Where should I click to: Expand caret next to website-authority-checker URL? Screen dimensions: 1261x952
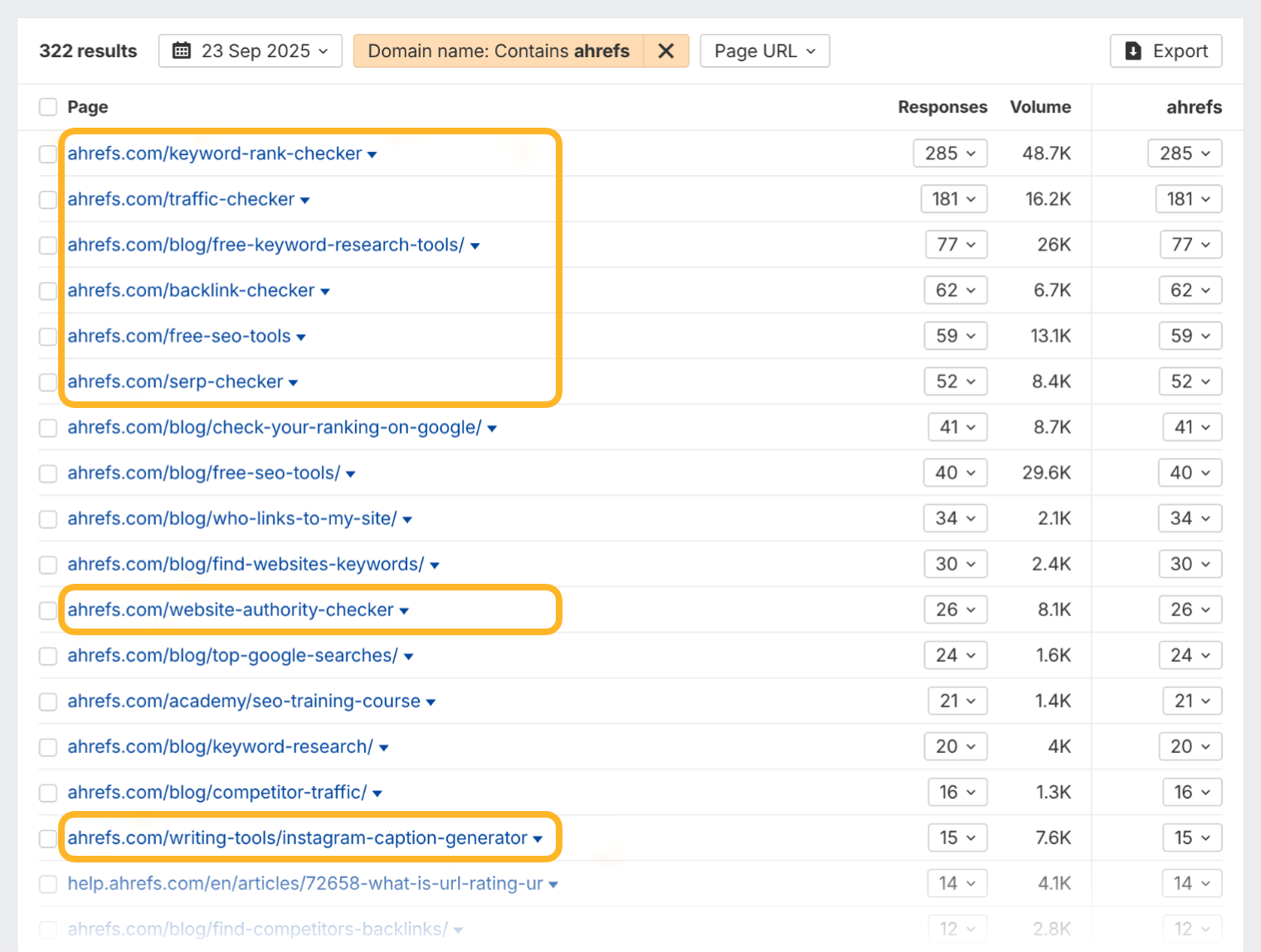(x=404, y=611)
